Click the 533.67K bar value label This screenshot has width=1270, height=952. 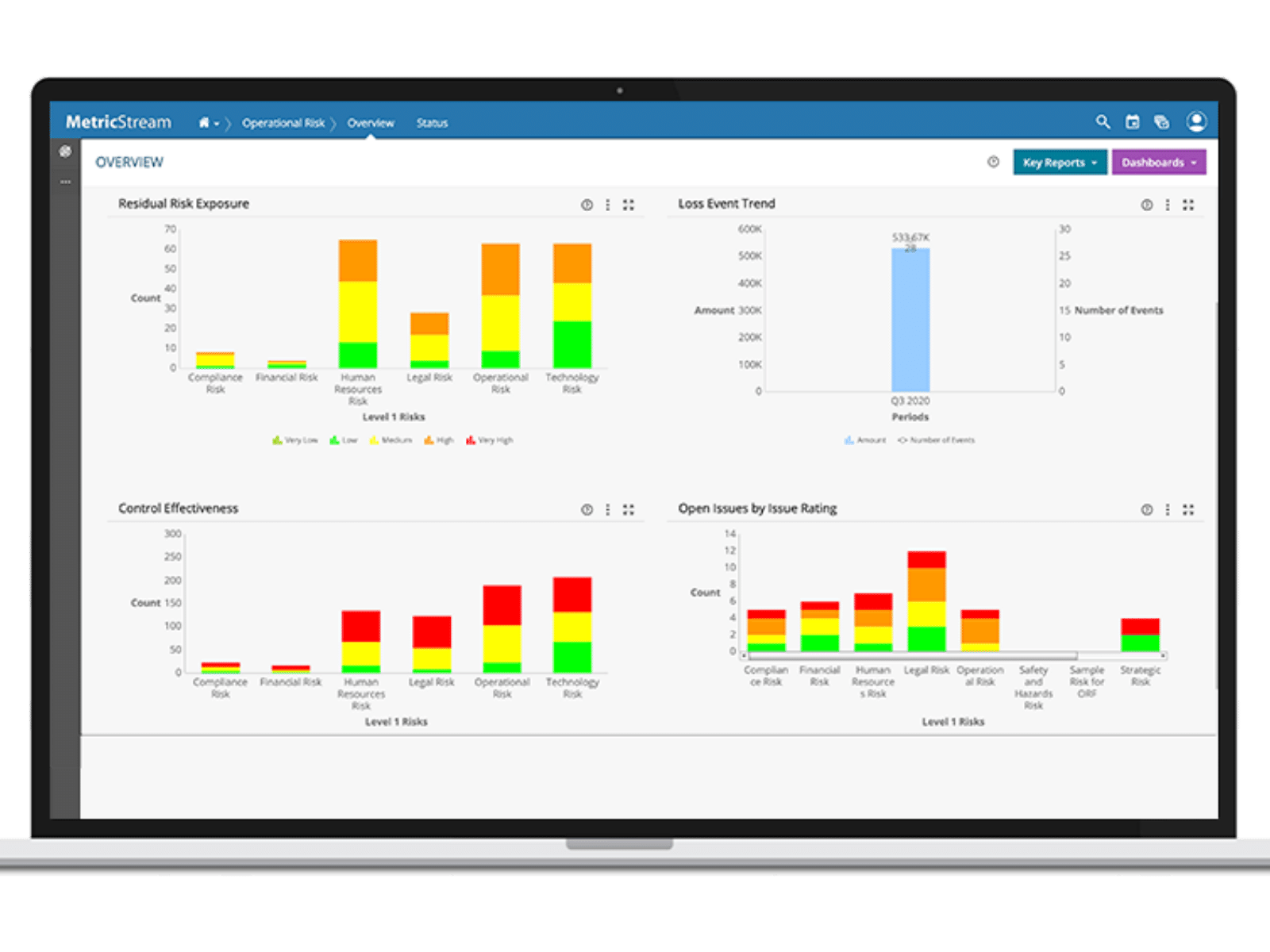tap(910, 237)
